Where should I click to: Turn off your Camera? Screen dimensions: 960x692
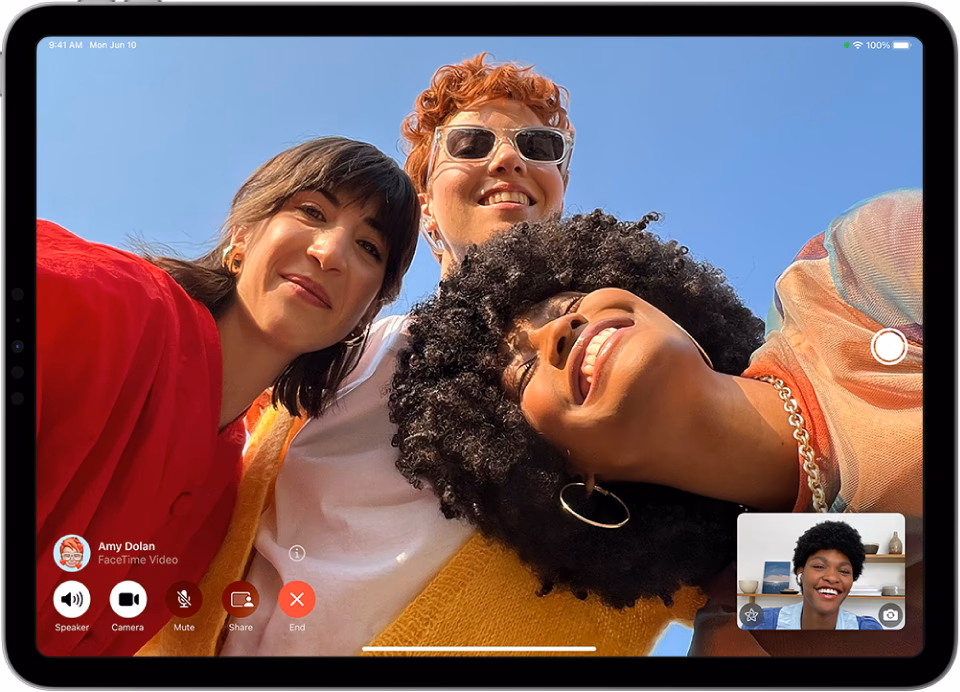127,600
